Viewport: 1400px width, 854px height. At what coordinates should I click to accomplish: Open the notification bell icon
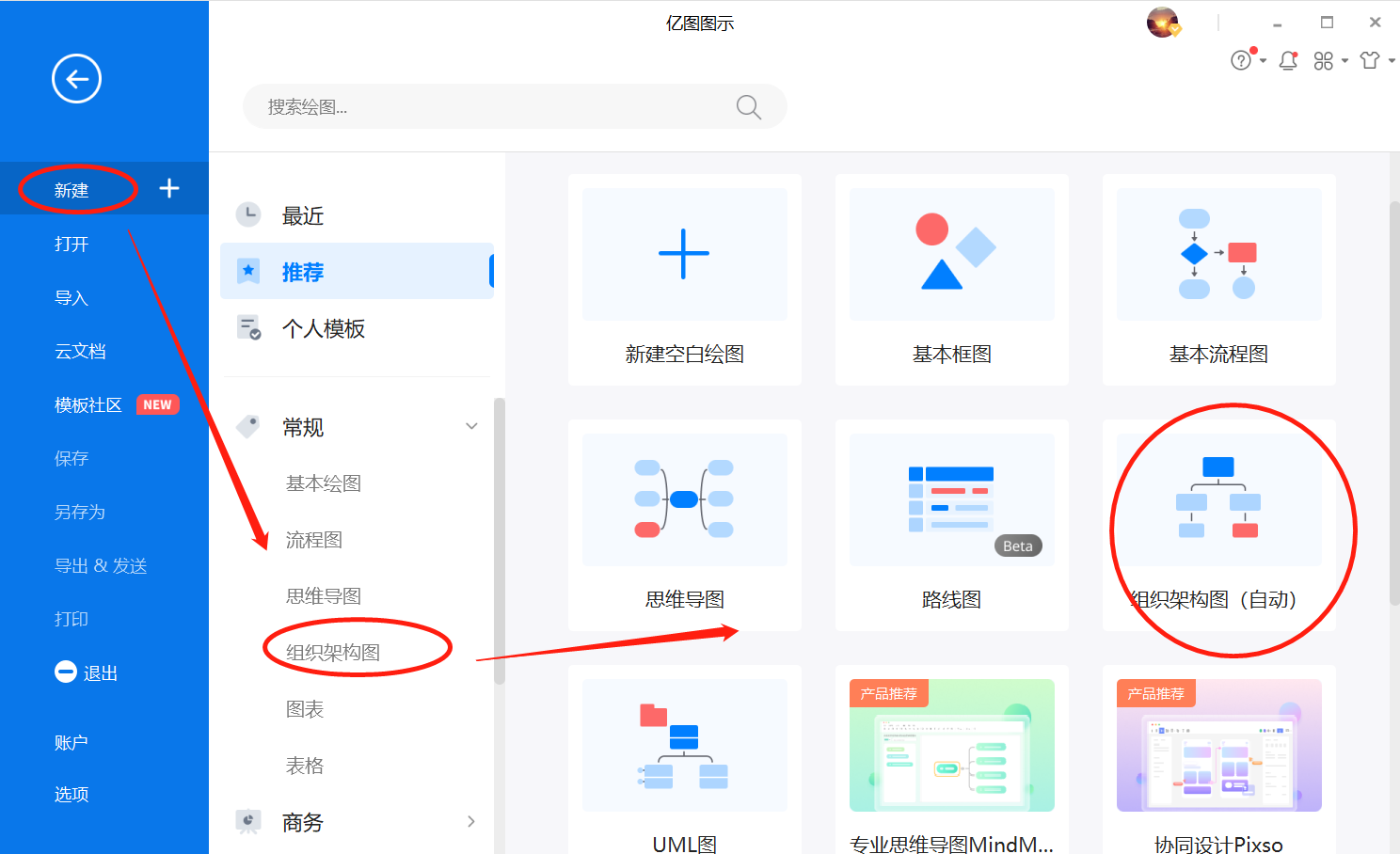[x=1289, y=61]
